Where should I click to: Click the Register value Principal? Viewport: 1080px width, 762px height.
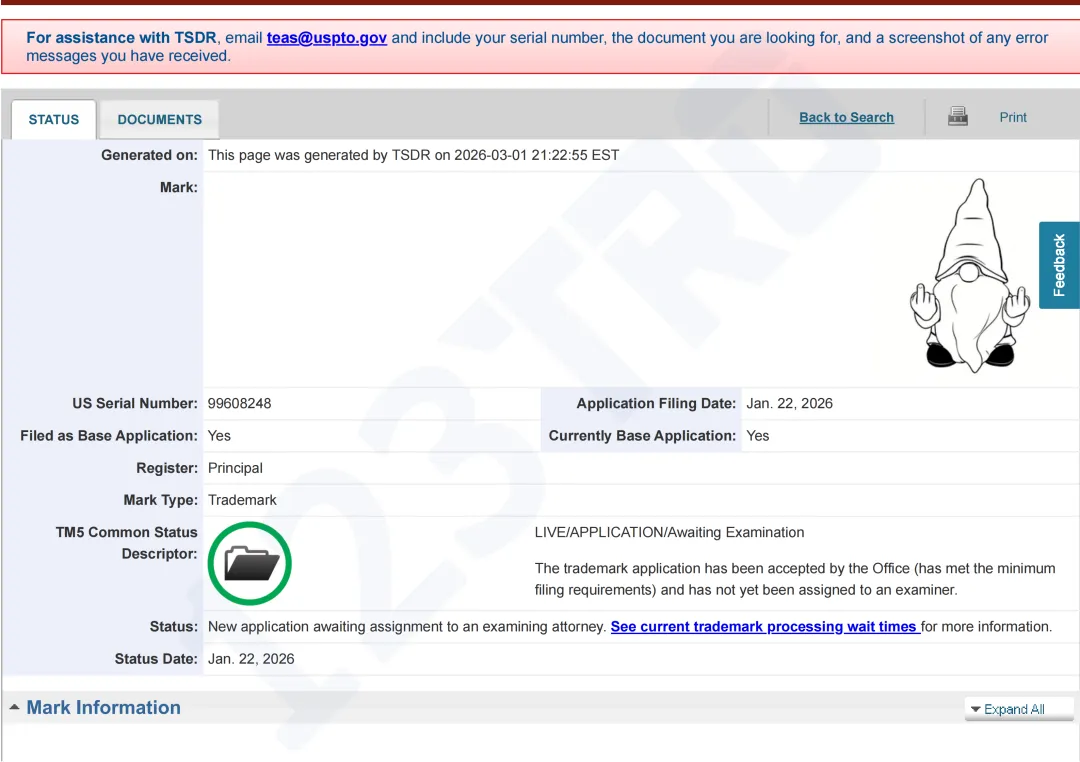click(235, 468)
